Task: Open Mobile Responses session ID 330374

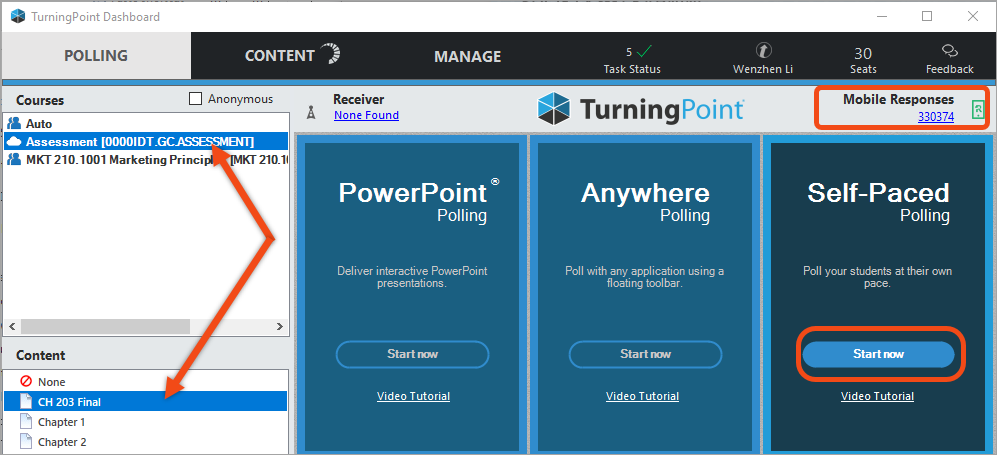Action: 935,116
